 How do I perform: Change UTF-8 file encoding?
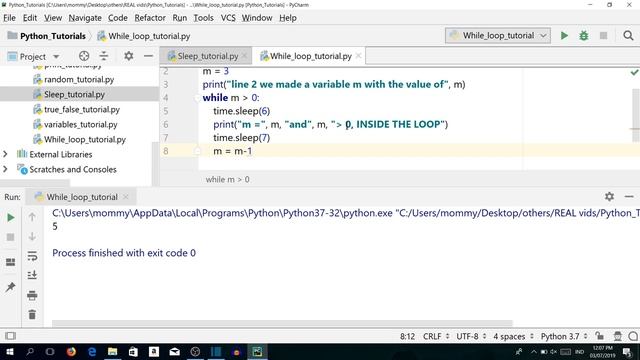471,336
